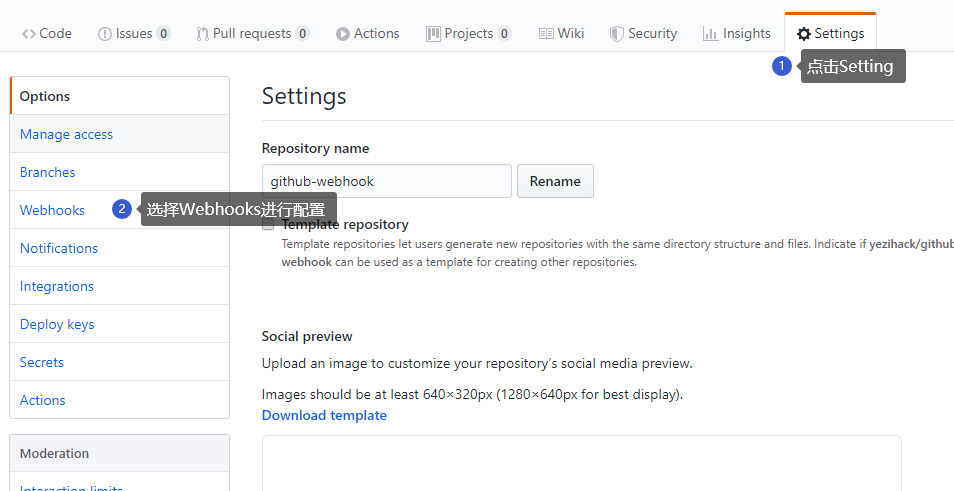Click the Wiki book icon
The width and height of the screenshot is (954, 491).
pos(546,34)
